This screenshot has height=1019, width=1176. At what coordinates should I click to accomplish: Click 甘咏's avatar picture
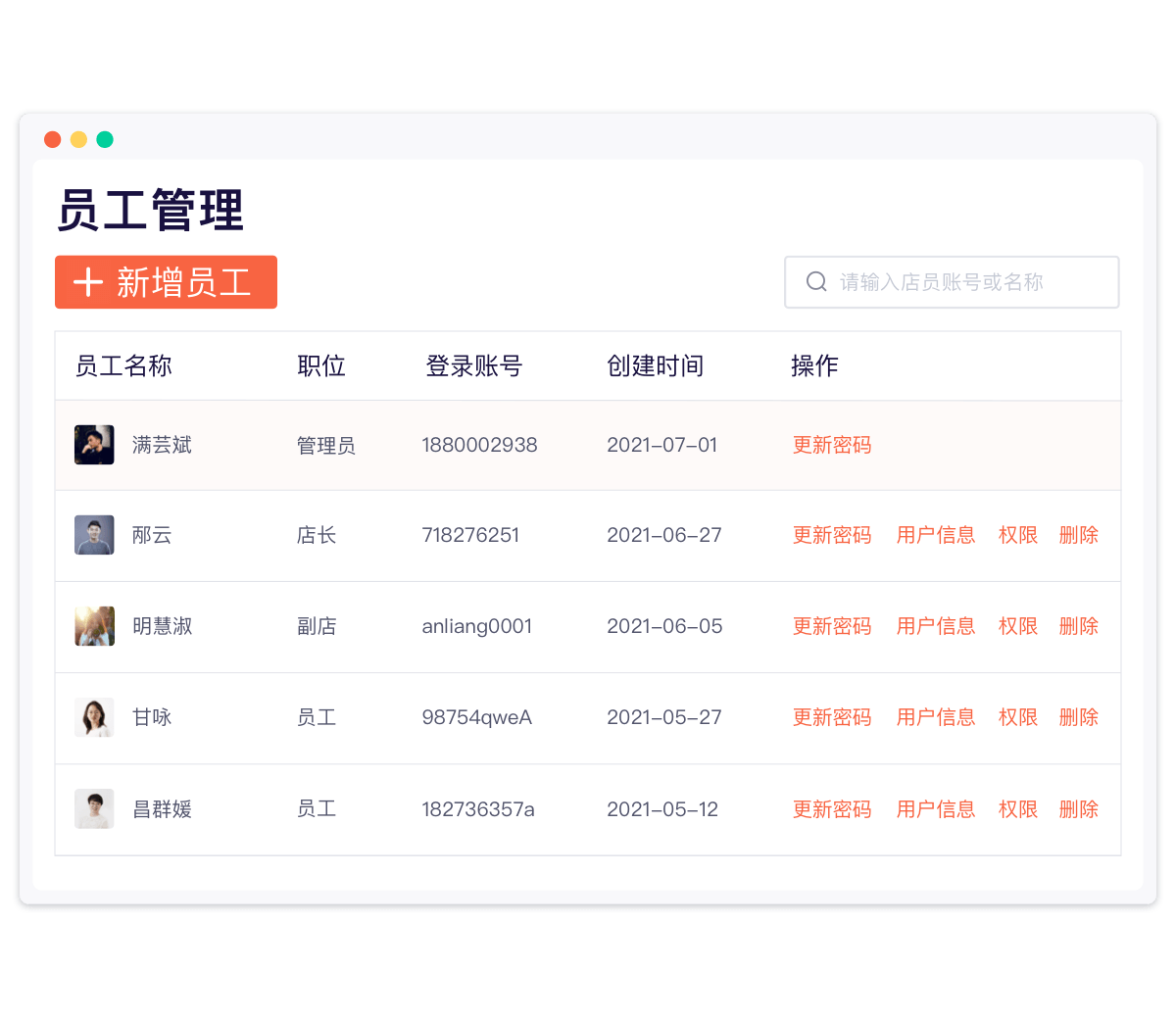tap(94, 717)
